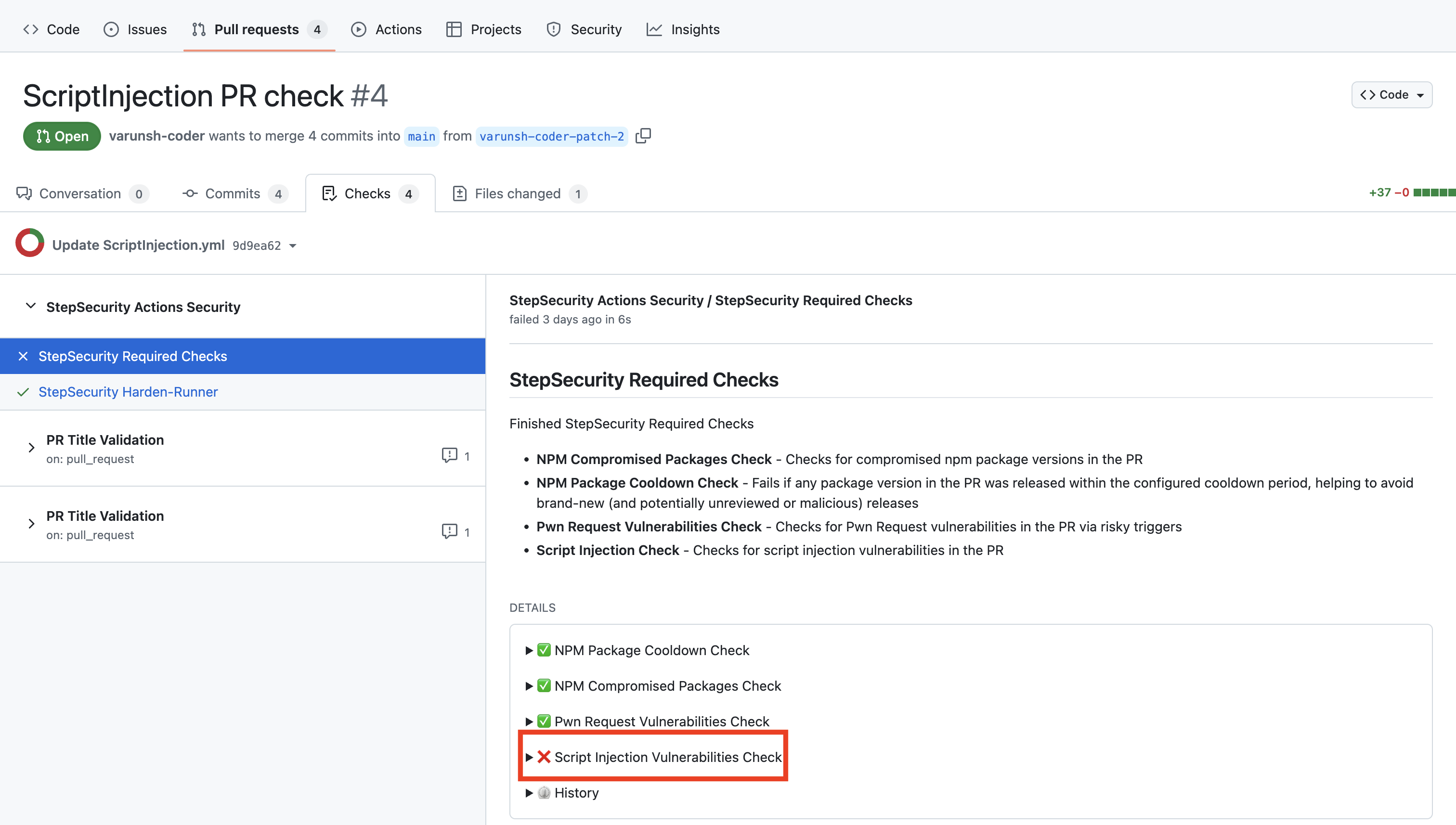Click the Issues circle-dot icon

tap(111, 29)
